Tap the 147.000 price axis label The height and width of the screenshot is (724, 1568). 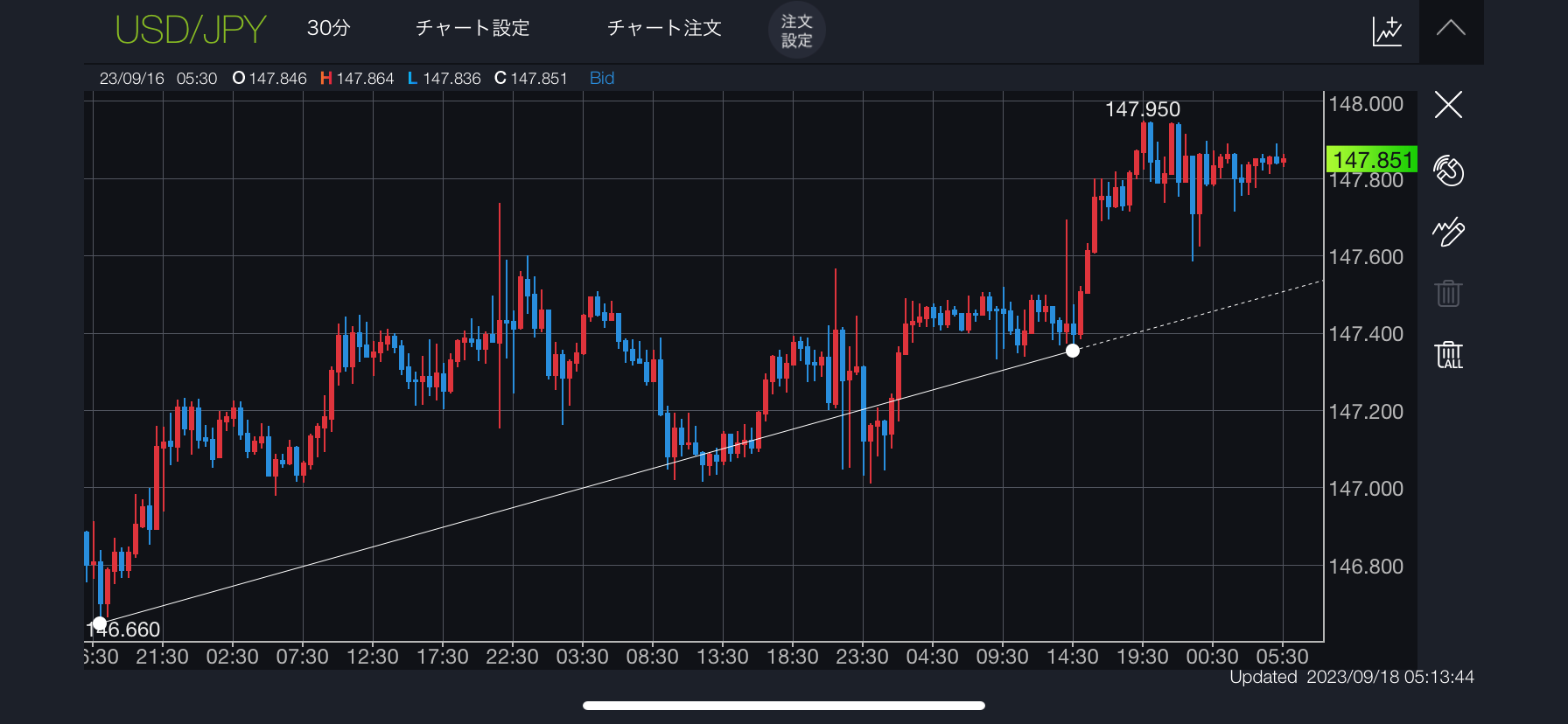point(1366,489)
